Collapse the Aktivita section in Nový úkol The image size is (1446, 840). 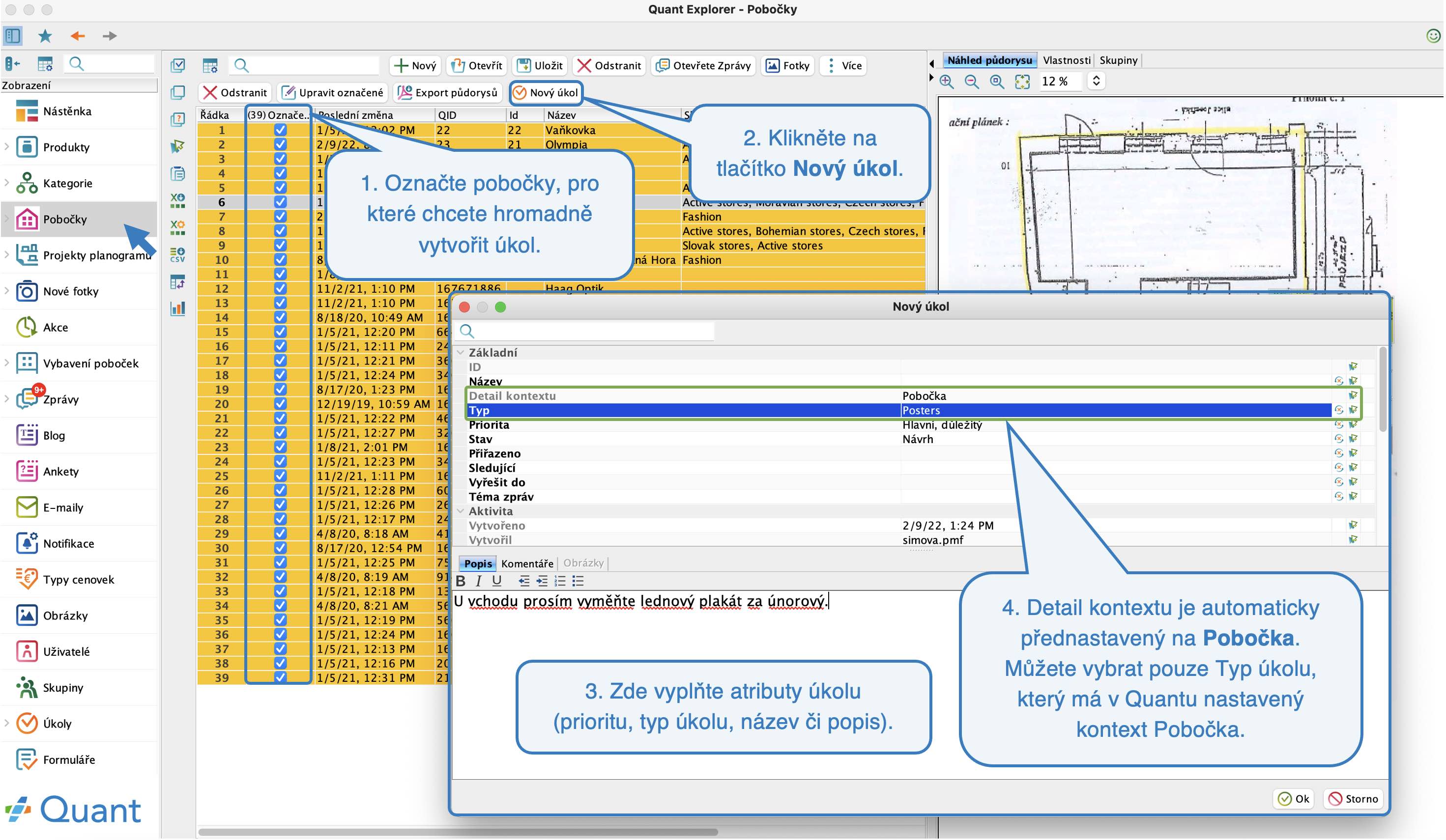460,511
